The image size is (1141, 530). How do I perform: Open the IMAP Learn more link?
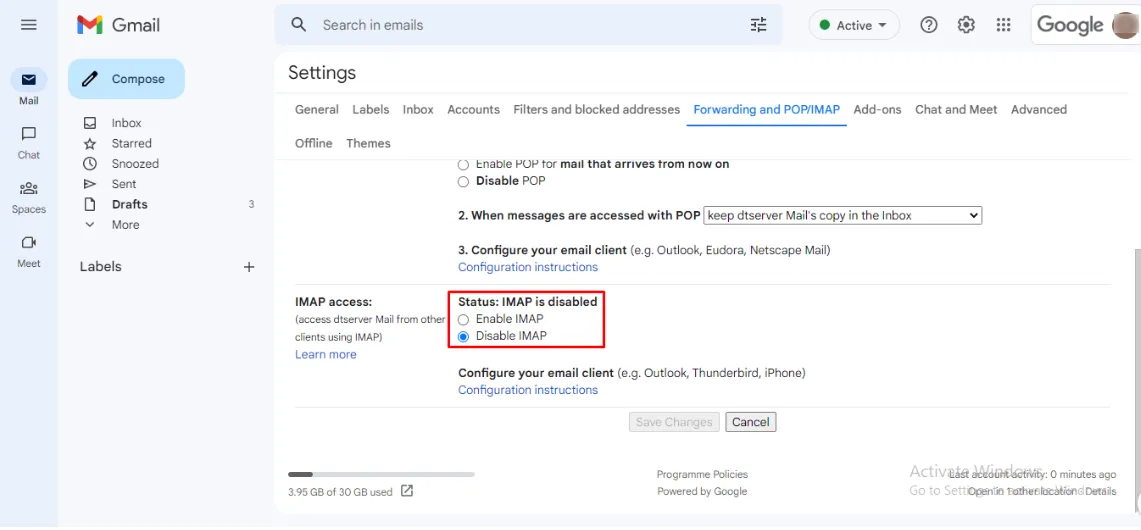[x=325, y=355]
